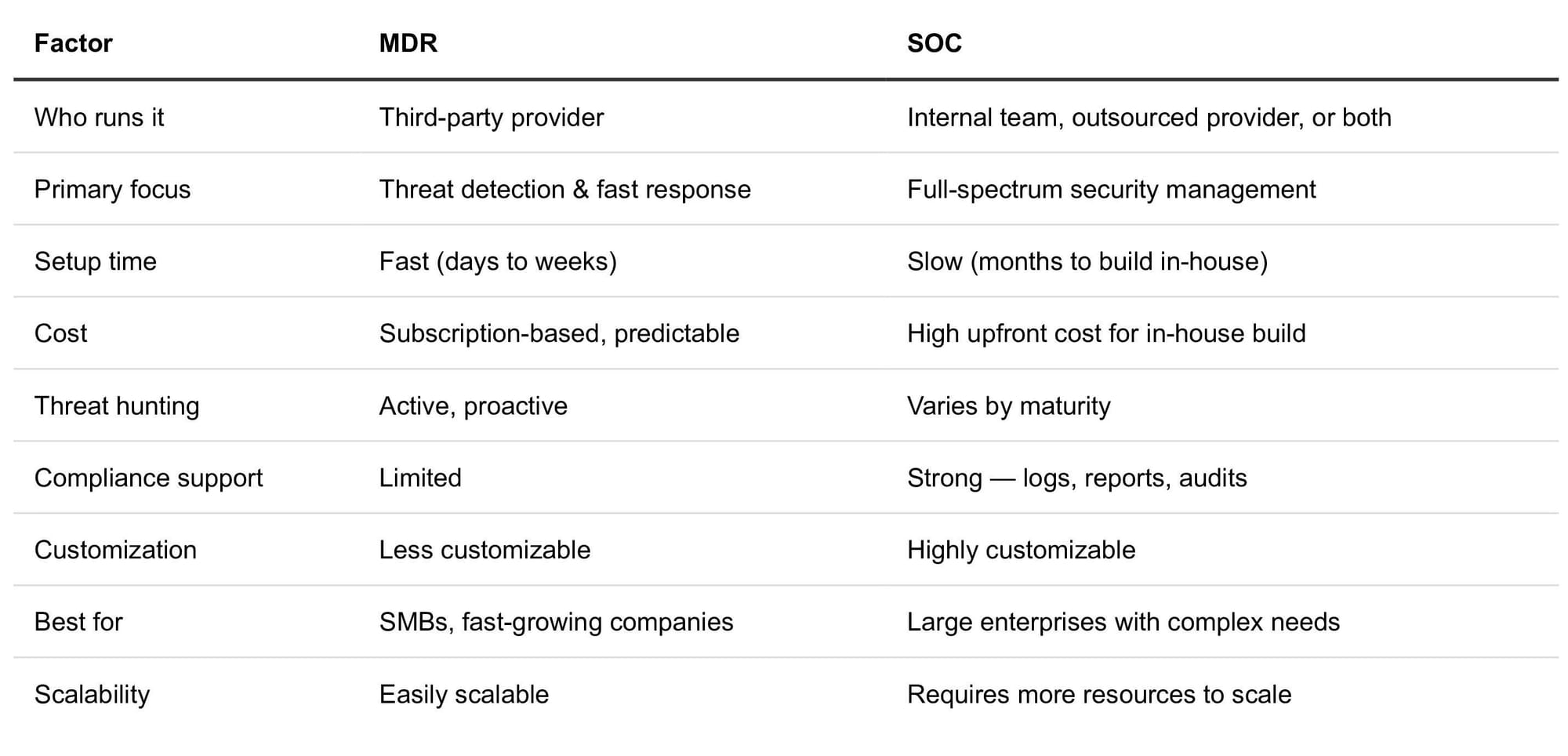
Task: Click the Factor column header
Action: [74, 43]
